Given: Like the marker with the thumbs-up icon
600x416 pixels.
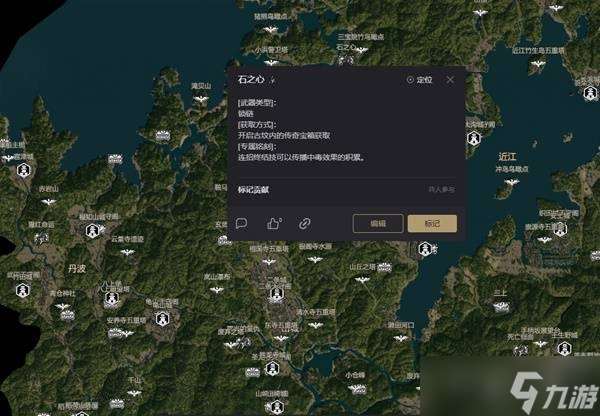Looking at the screenshot, I should [x=274, y=223].
